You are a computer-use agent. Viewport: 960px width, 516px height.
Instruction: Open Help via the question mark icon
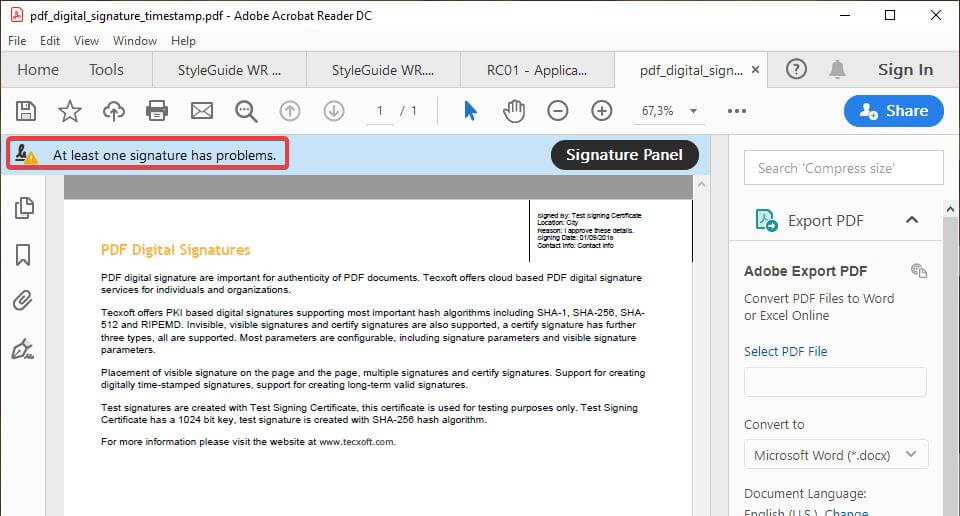(x=796, y=69)
